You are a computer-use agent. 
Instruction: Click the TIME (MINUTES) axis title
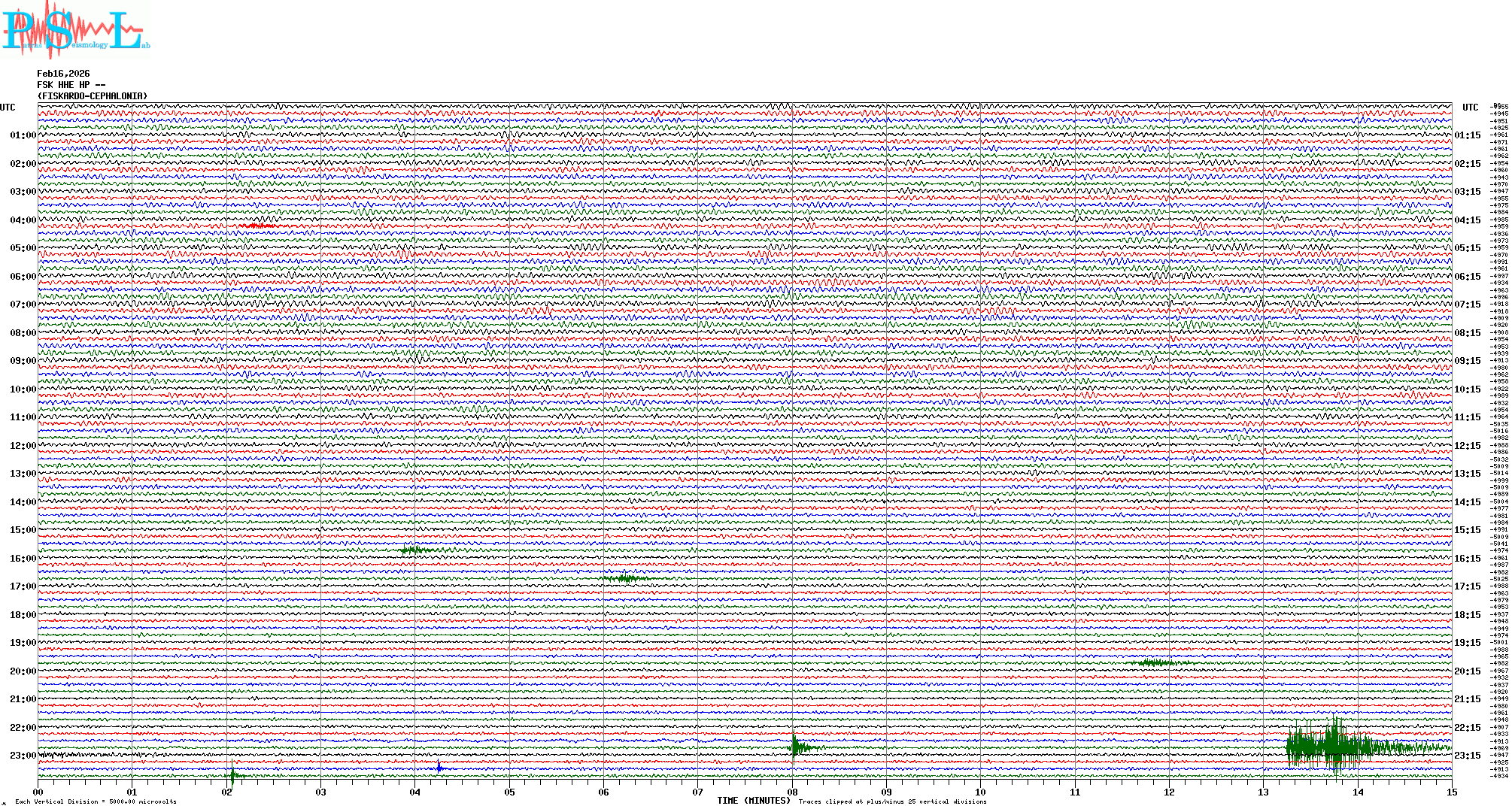point(754,801)
